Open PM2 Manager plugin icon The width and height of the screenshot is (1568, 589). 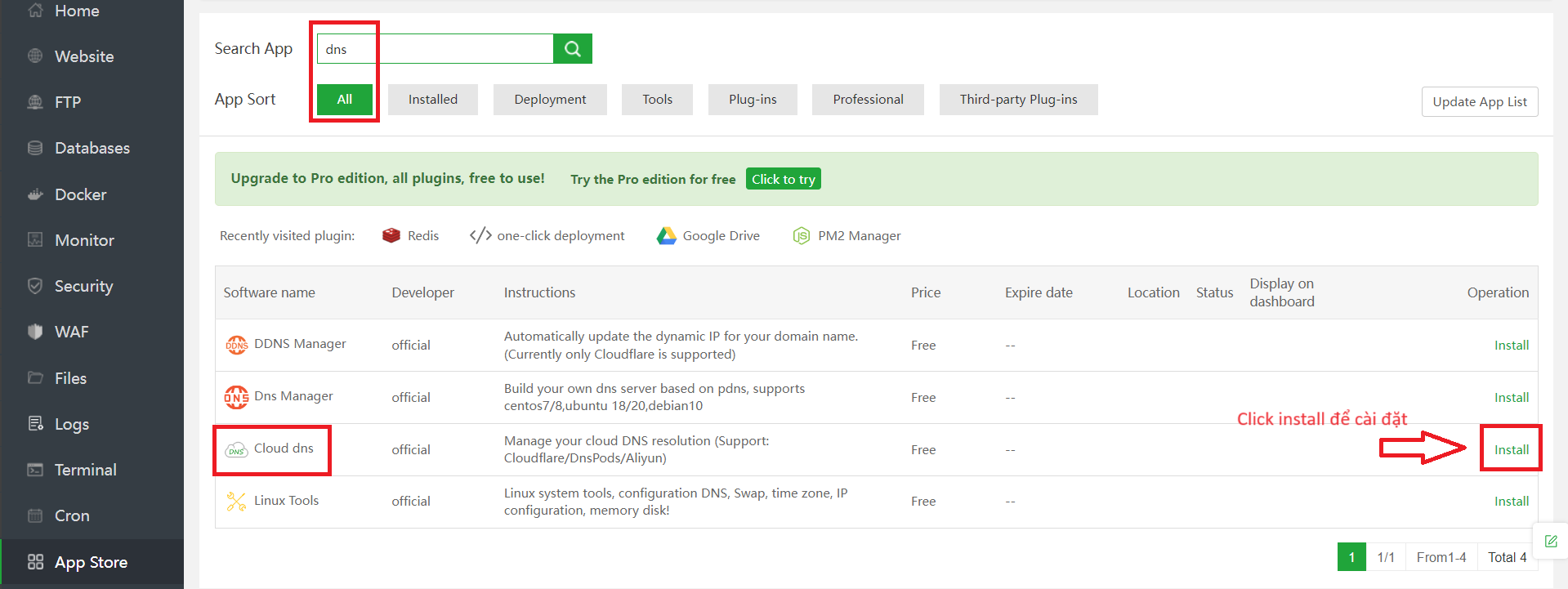click(802, 235)
